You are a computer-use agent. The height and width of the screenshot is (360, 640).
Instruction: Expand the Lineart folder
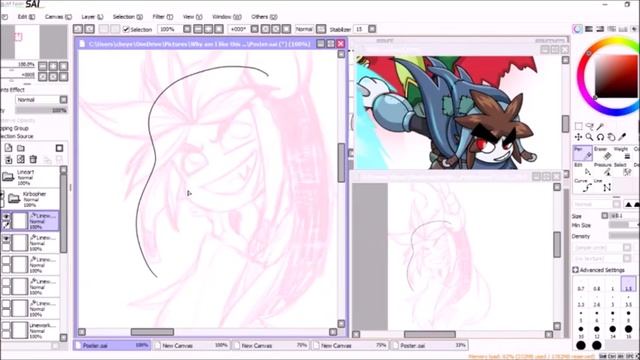coord(8,177)
